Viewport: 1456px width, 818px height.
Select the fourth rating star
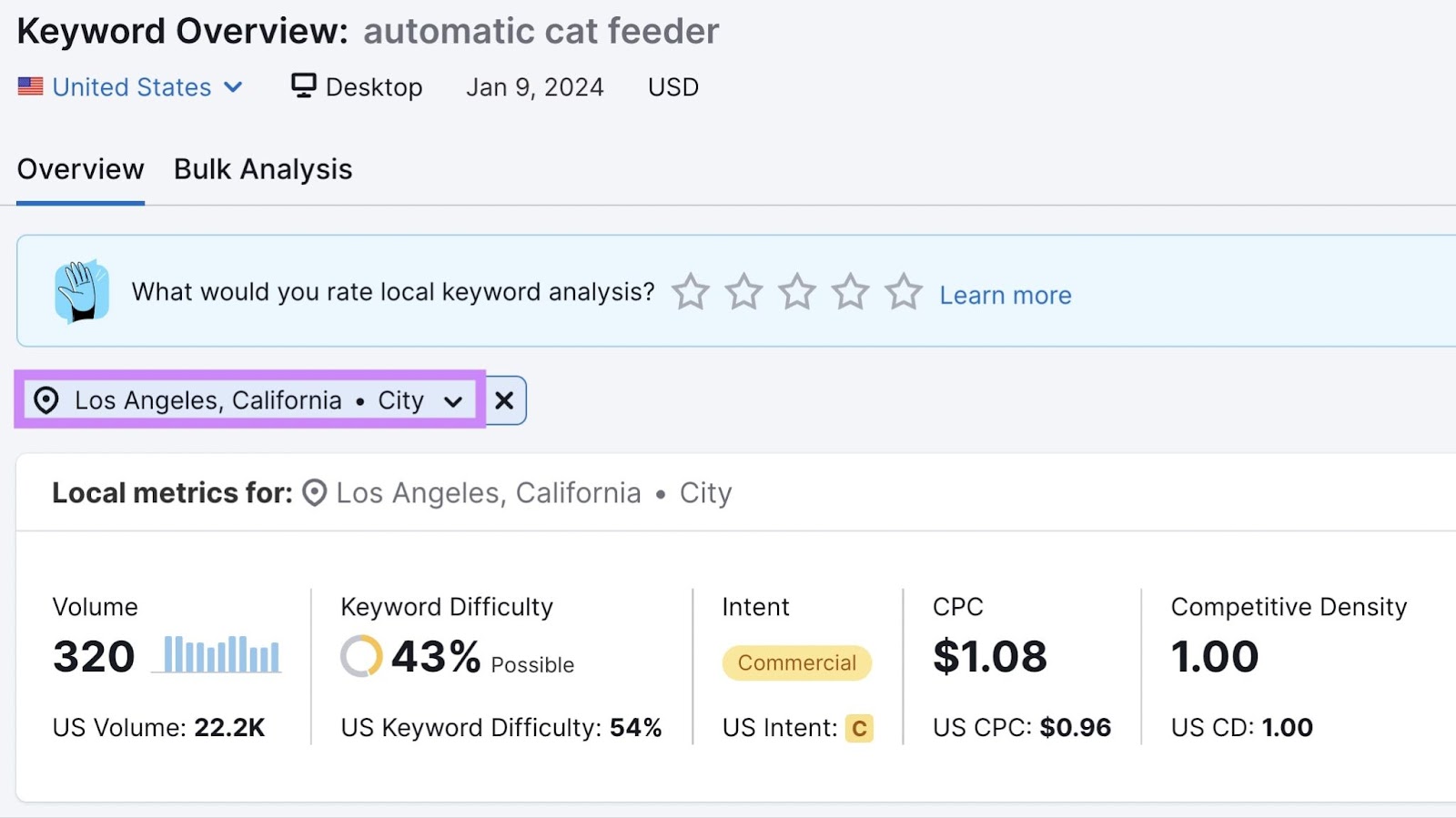point(851,291)
